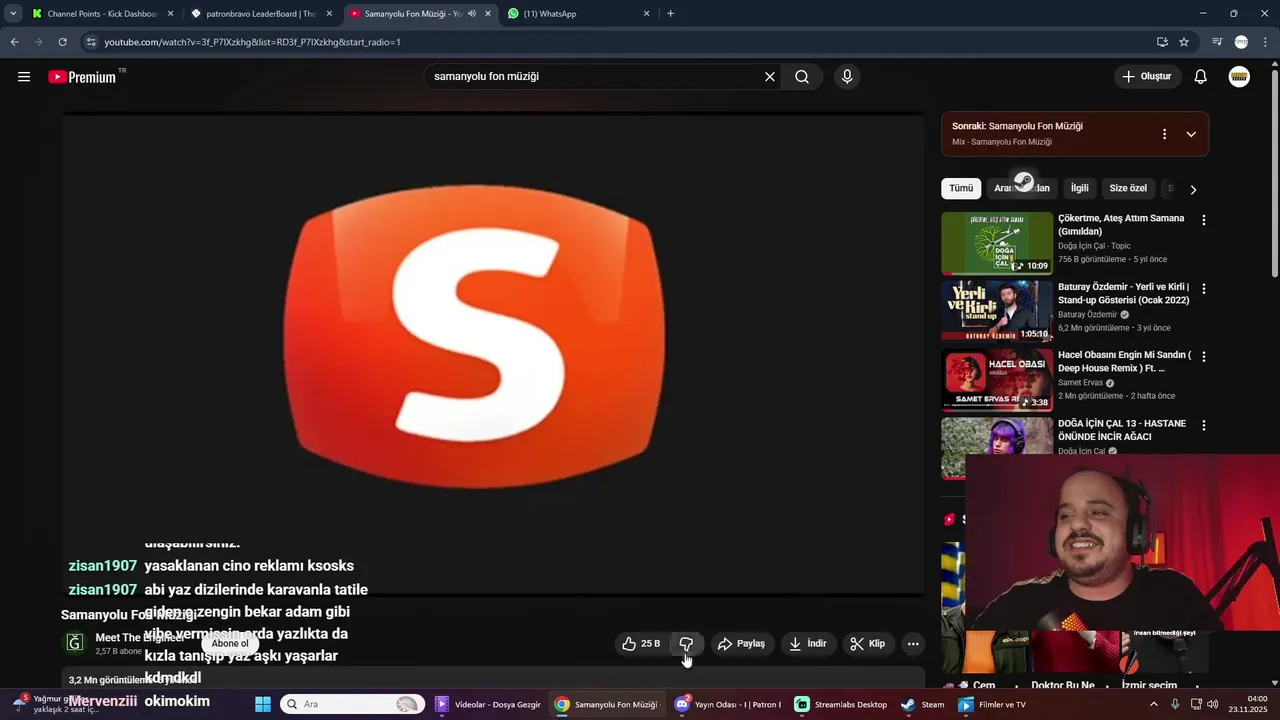Open Filmler ve TV taskbar app
1280x720 pixels.
point(992,704)
